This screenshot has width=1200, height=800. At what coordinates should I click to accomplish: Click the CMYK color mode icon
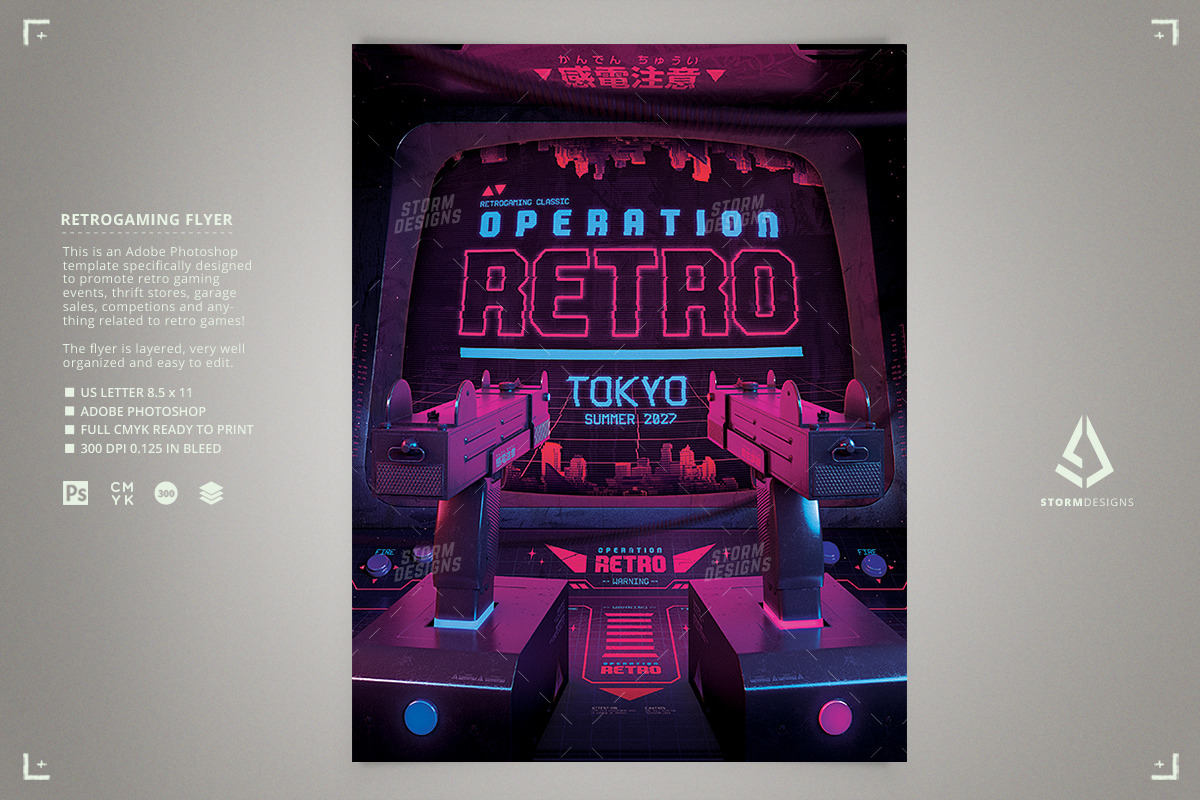click(121, 492)
